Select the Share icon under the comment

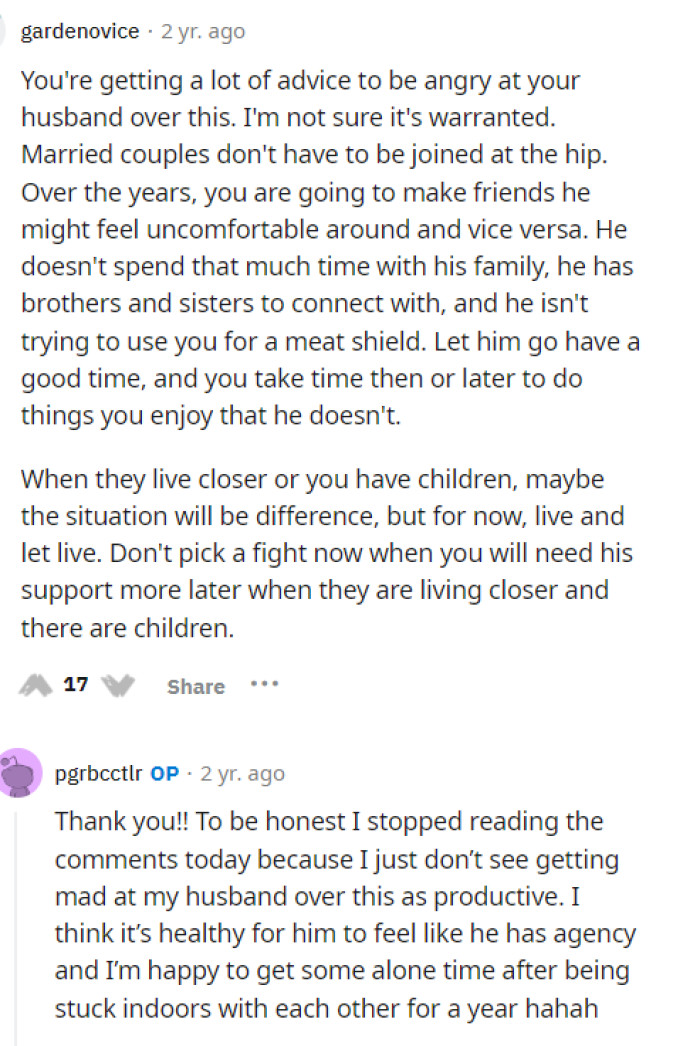pyautogui.click(x=195, y=685)
